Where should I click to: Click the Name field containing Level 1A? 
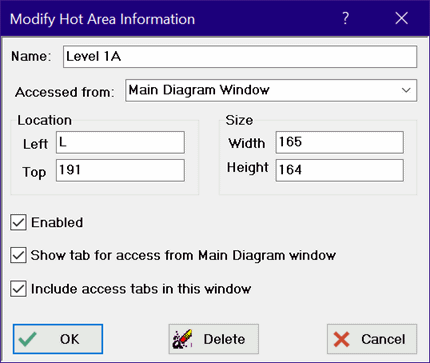coord(240,57)
